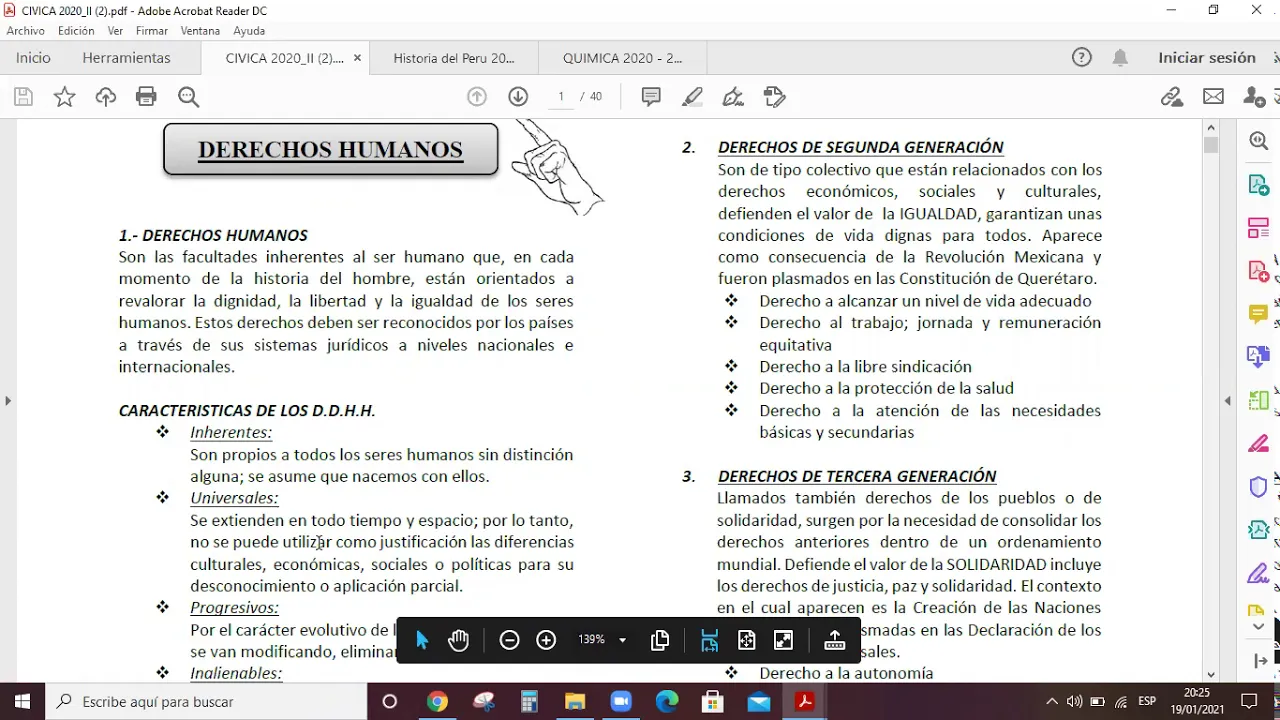Open the yellow Comment tool in right pane
Viewport: 1280px width, 720px height.
coord(1259,315)
